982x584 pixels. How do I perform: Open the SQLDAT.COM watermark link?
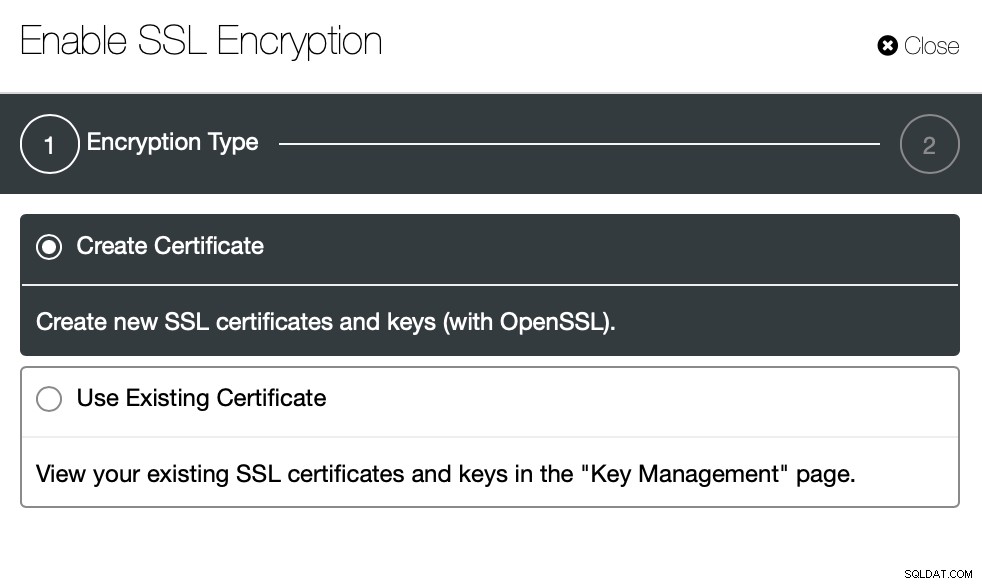coord(938,574)
